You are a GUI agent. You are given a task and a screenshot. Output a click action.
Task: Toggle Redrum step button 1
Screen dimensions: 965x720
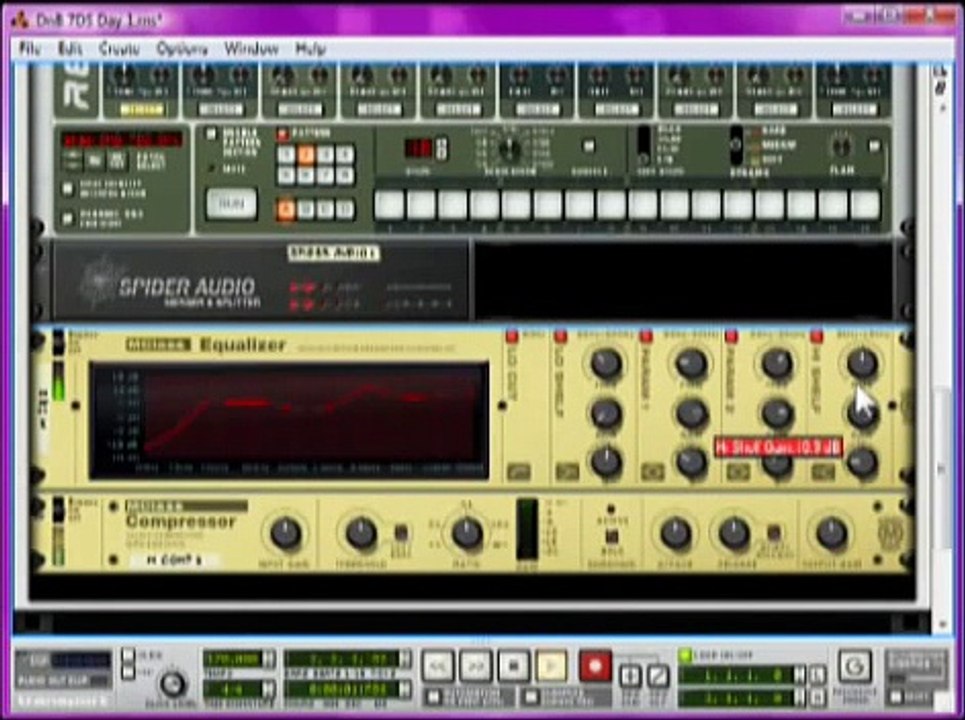pyautogui.click(x=389, y=205)
